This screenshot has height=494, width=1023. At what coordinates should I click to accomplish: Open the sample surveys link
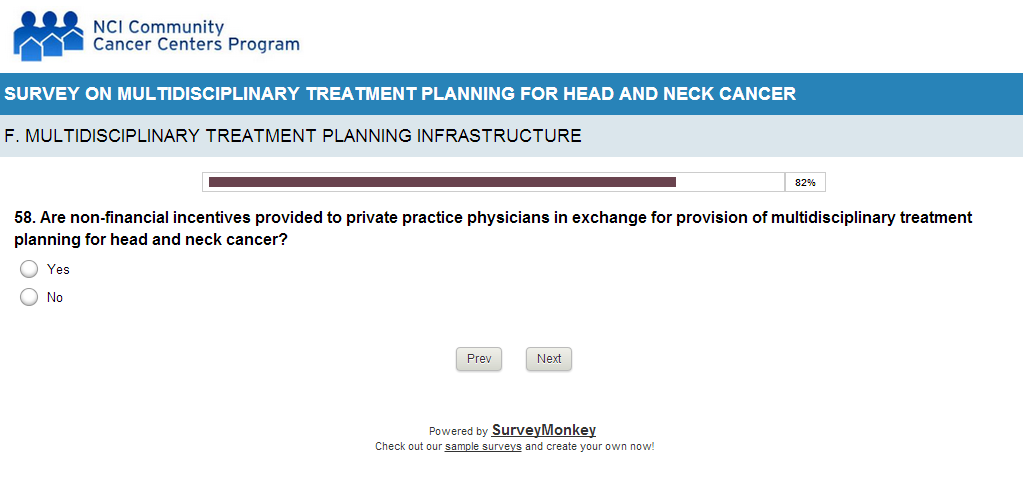point(483,447)
